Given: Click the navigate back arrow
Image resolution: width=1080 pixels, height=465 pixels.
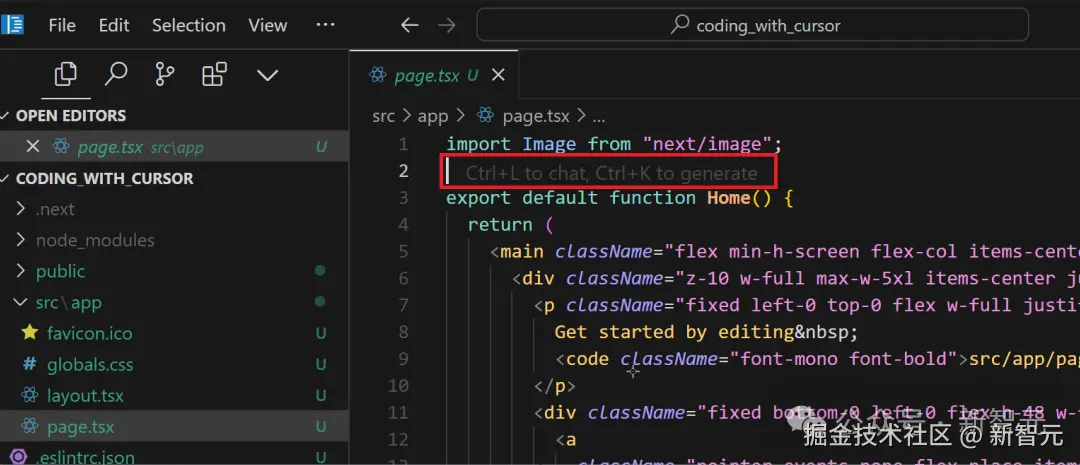Looking at the screenshot, I should pyautogui.click(x=409, y=25).
